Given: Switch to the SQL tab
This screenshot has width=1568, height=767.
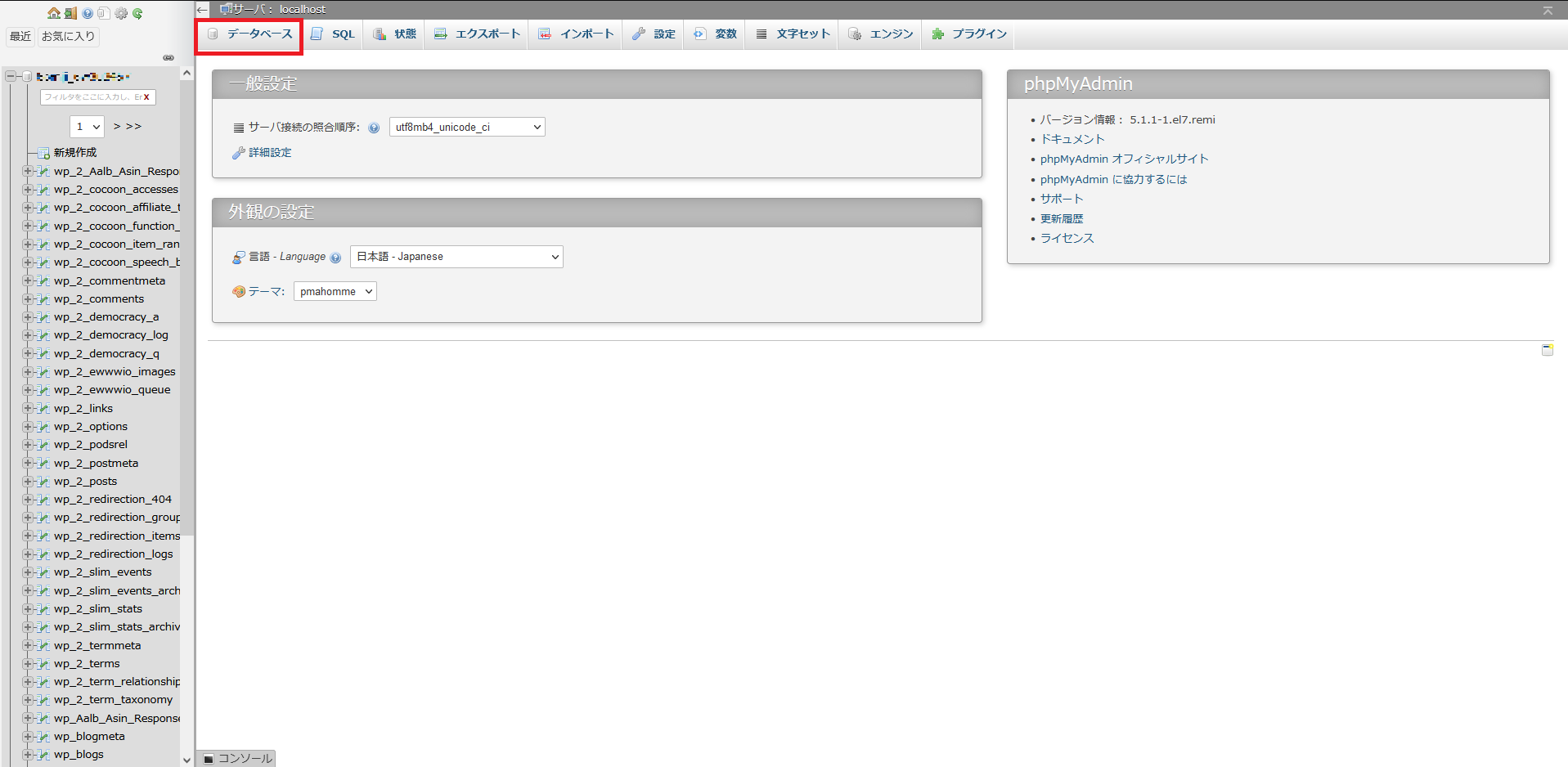Looking at the screenshot, I should click(333, 34).
